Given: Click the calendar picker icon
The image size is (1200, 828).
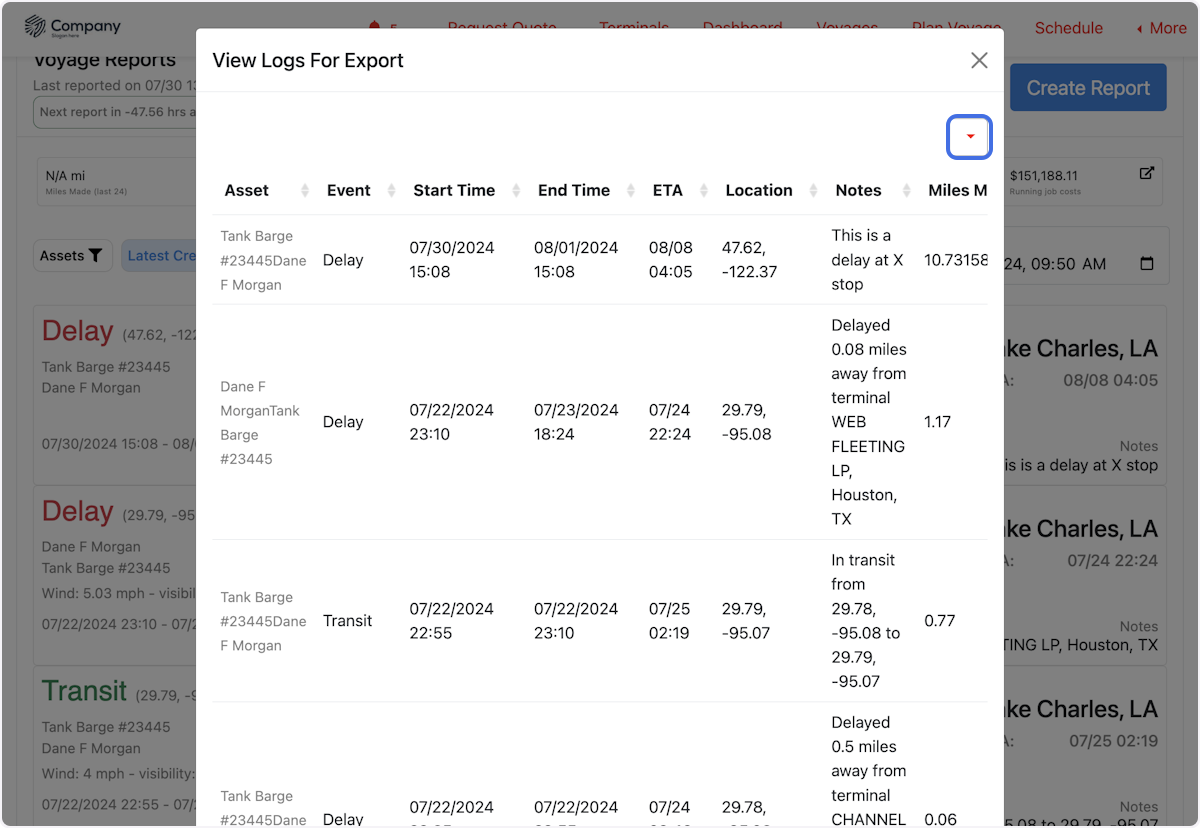Looking at the screenshot, I should tap(1146, 264).
